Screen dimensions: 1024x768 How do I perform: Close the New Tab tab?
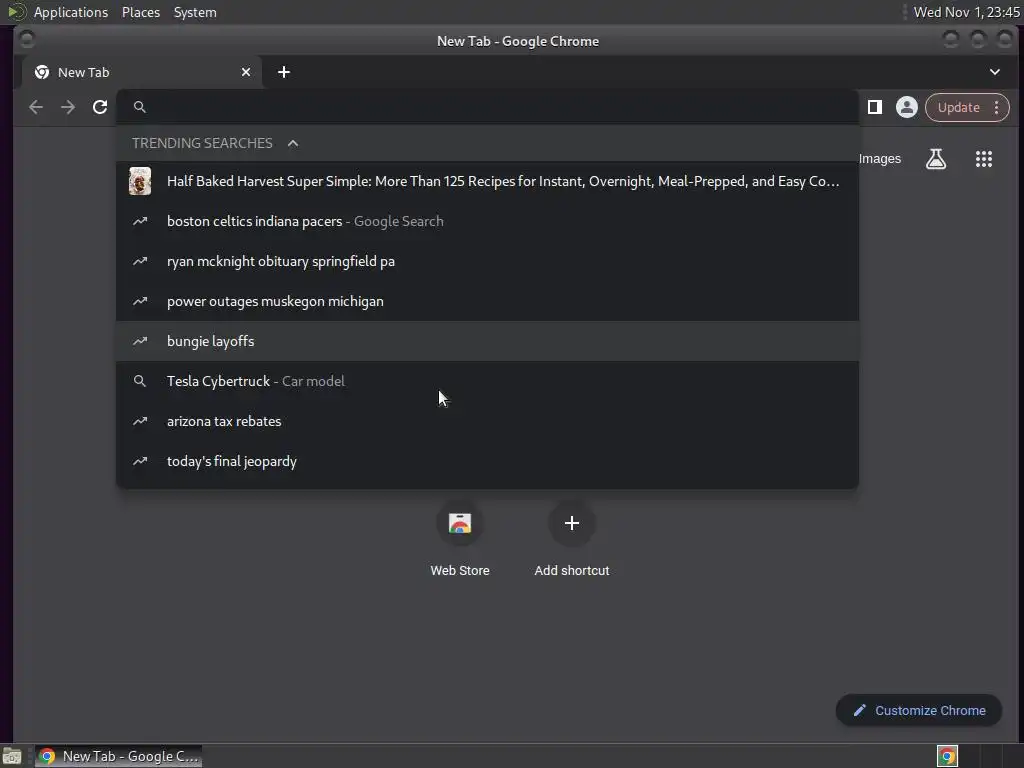[246, 72]
